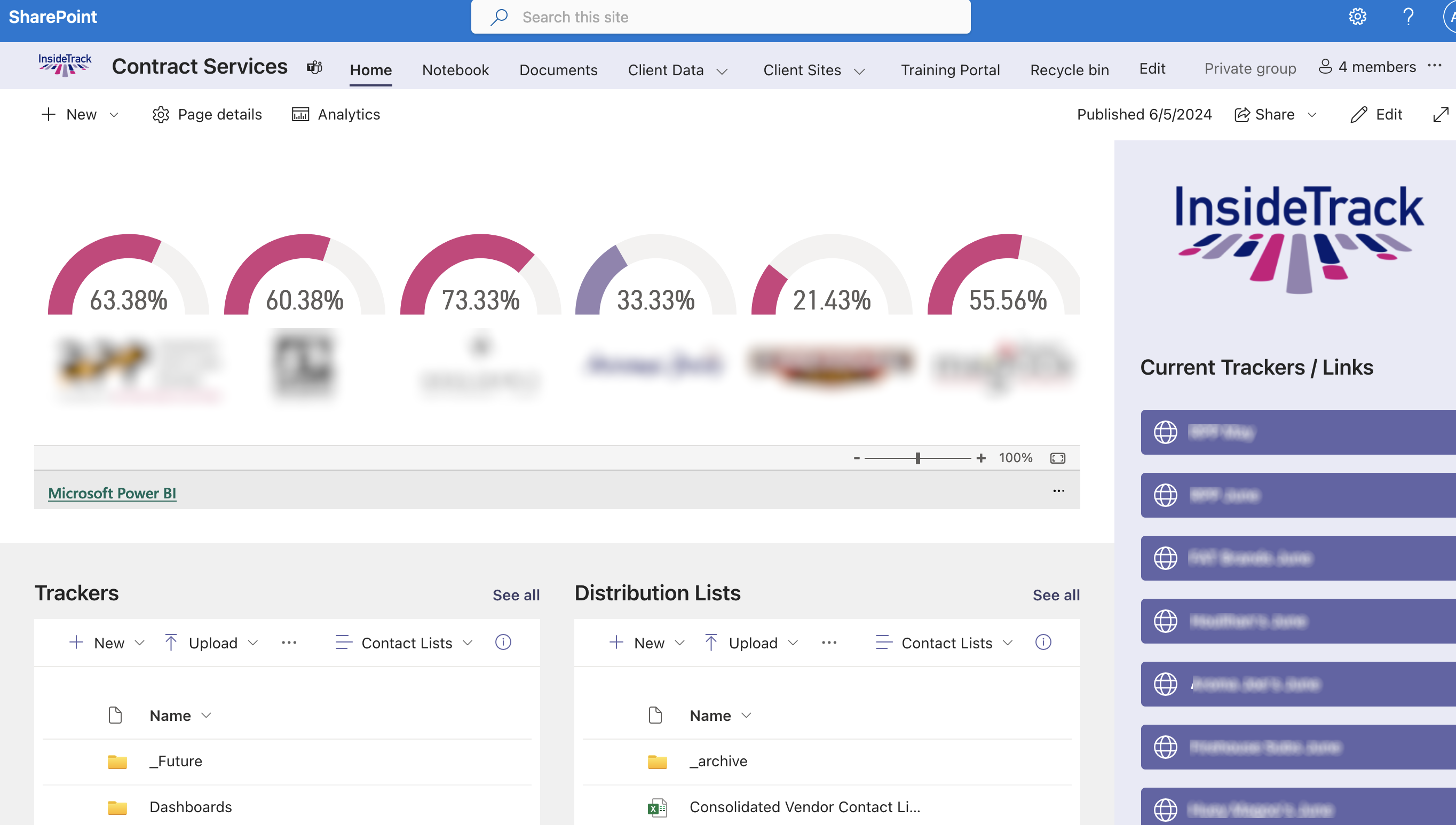Image resolution: width=1456 pixels, height=825 pixels.
Task: Open the settings gear in SharePoint header
Action: (x=1357, y=17)
